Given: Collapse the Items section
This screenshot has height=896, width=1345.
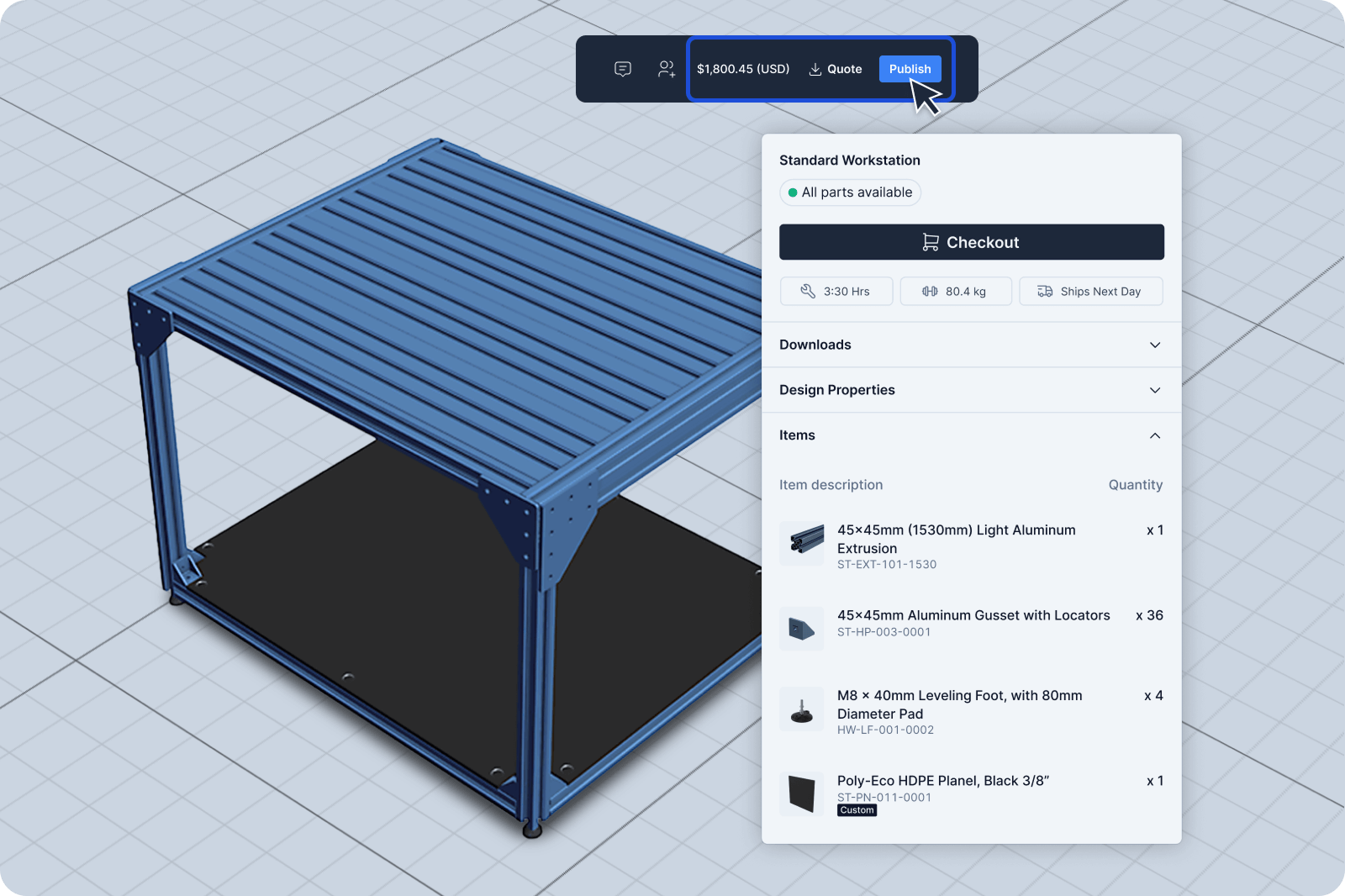Looking at the screenshot, I should click(1154, 435).
